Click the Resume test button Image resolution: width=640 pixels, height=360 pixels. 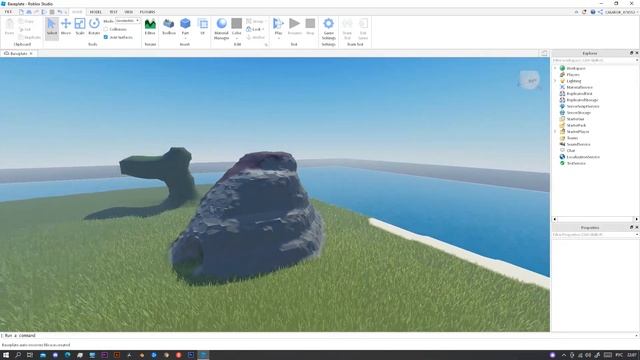pyautogui.click(x=294, y=27)
